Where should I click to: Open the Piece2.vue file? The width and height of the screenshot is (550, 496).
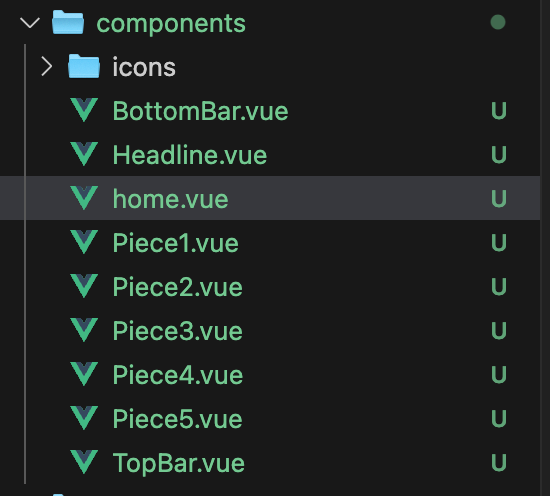tap(177, 287)
